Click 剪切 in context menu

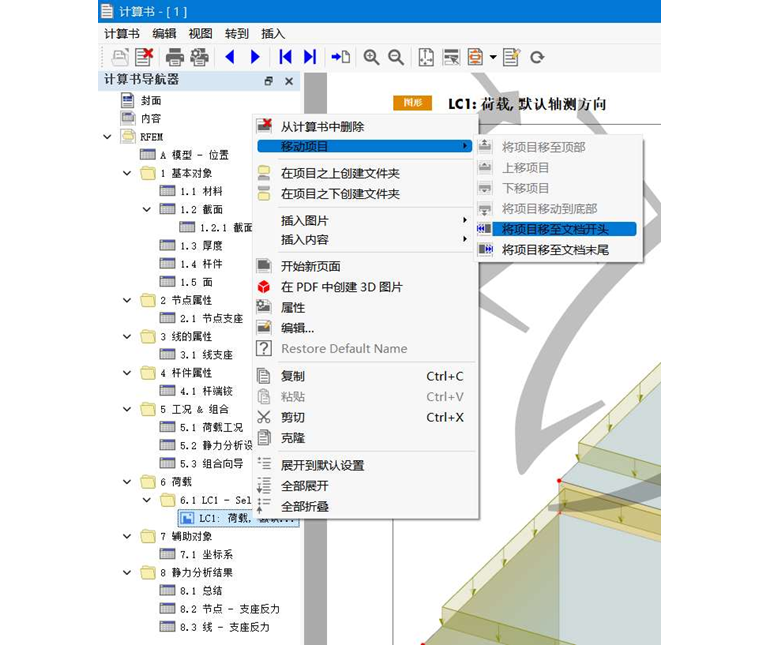click(364, 417)
